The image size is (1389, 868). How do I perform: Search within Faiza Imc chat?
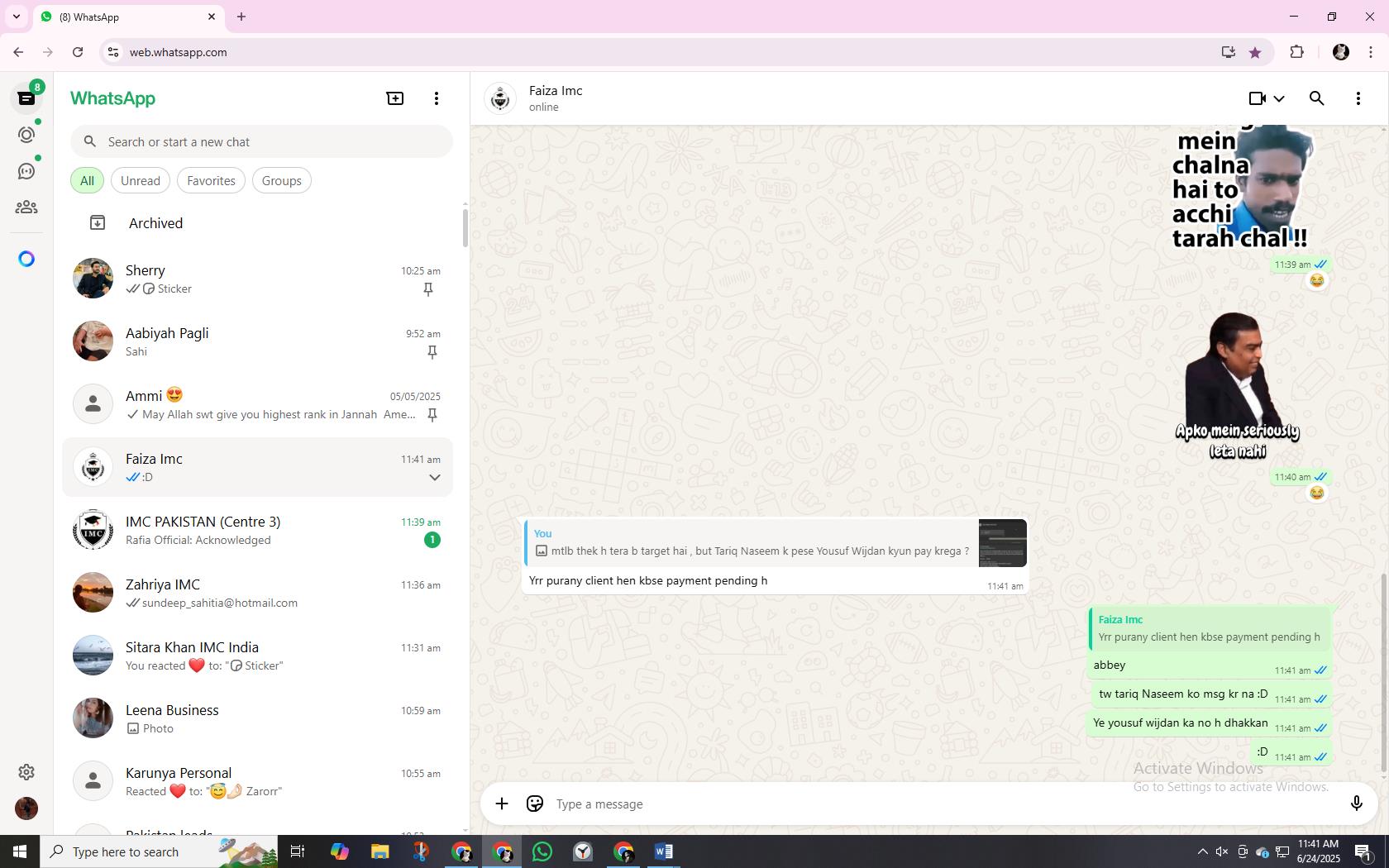pos(1317,98)
